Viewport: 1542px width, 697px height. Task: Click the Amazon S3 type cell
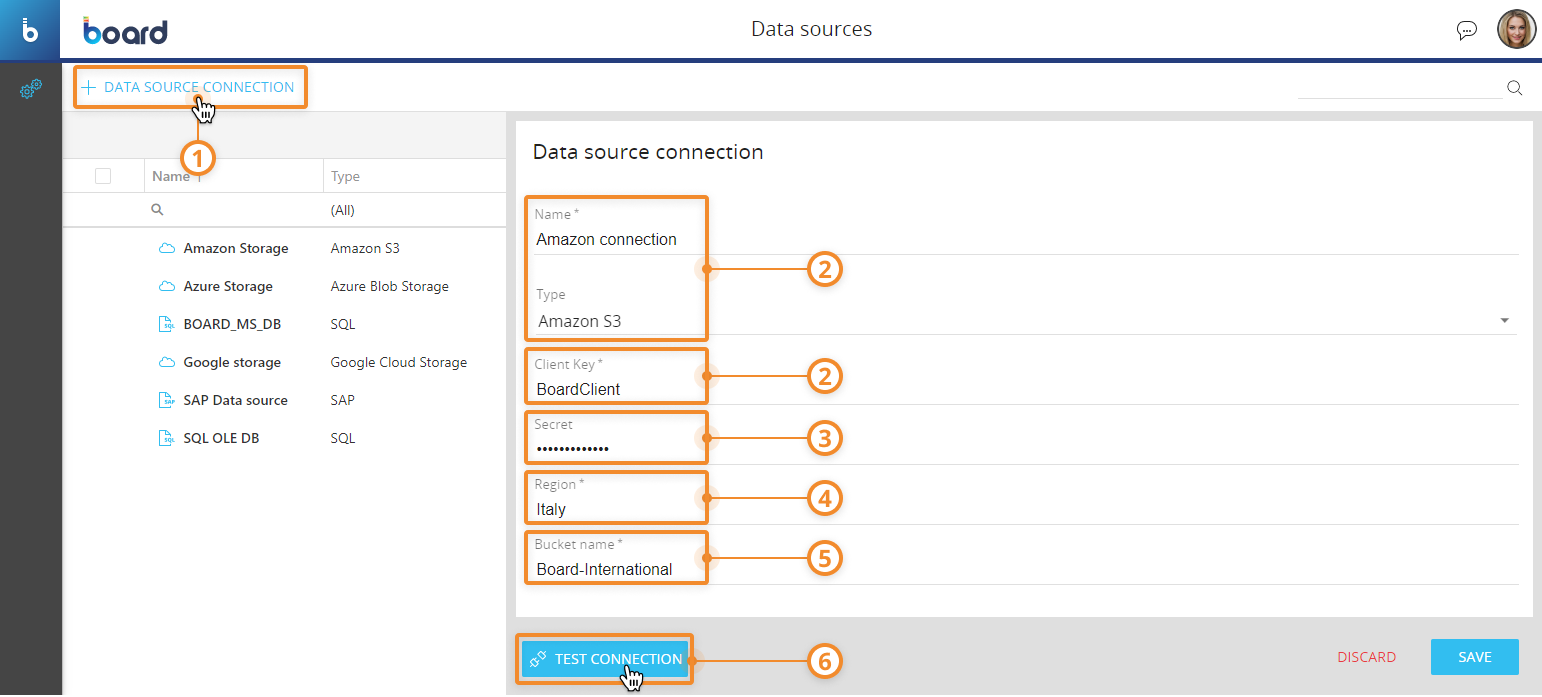[x=365, y=248]
